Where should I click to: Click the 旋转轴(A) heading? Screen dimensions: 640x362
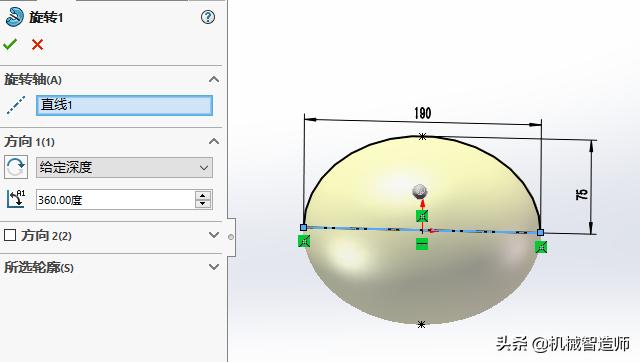click(33, 80)
